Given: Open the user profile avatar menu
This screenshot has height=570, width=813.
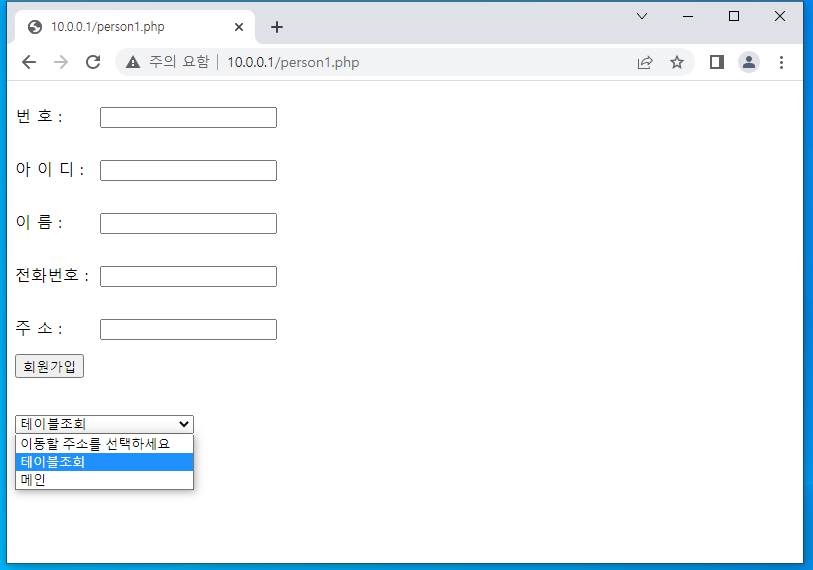Looking at the screenshot, I should pyautogui.click(x=749, y=62).
